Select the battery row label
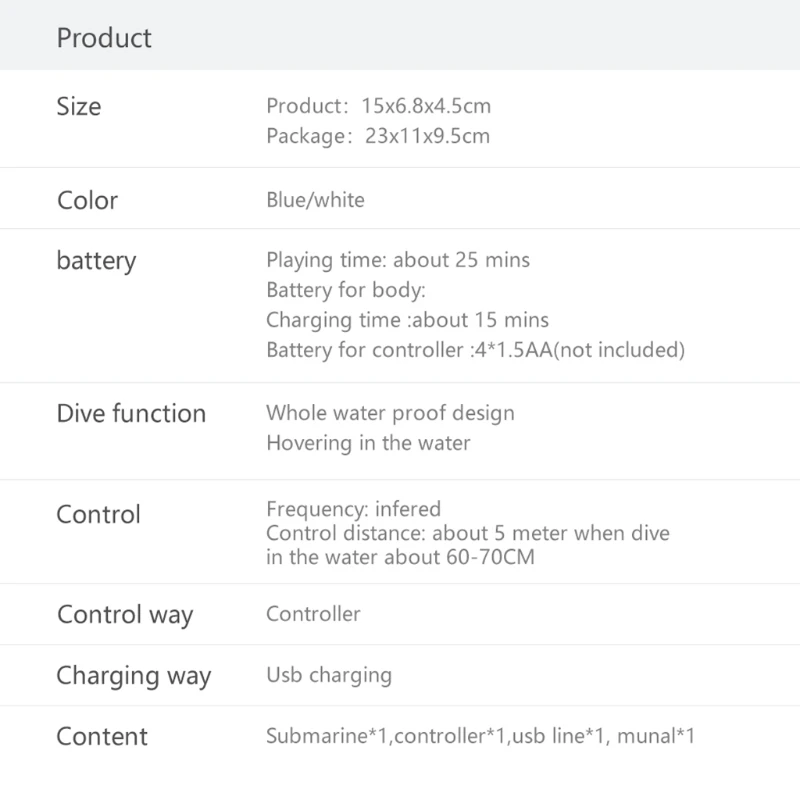The width and height of the screenshot is (800, 800). (96, 261)
